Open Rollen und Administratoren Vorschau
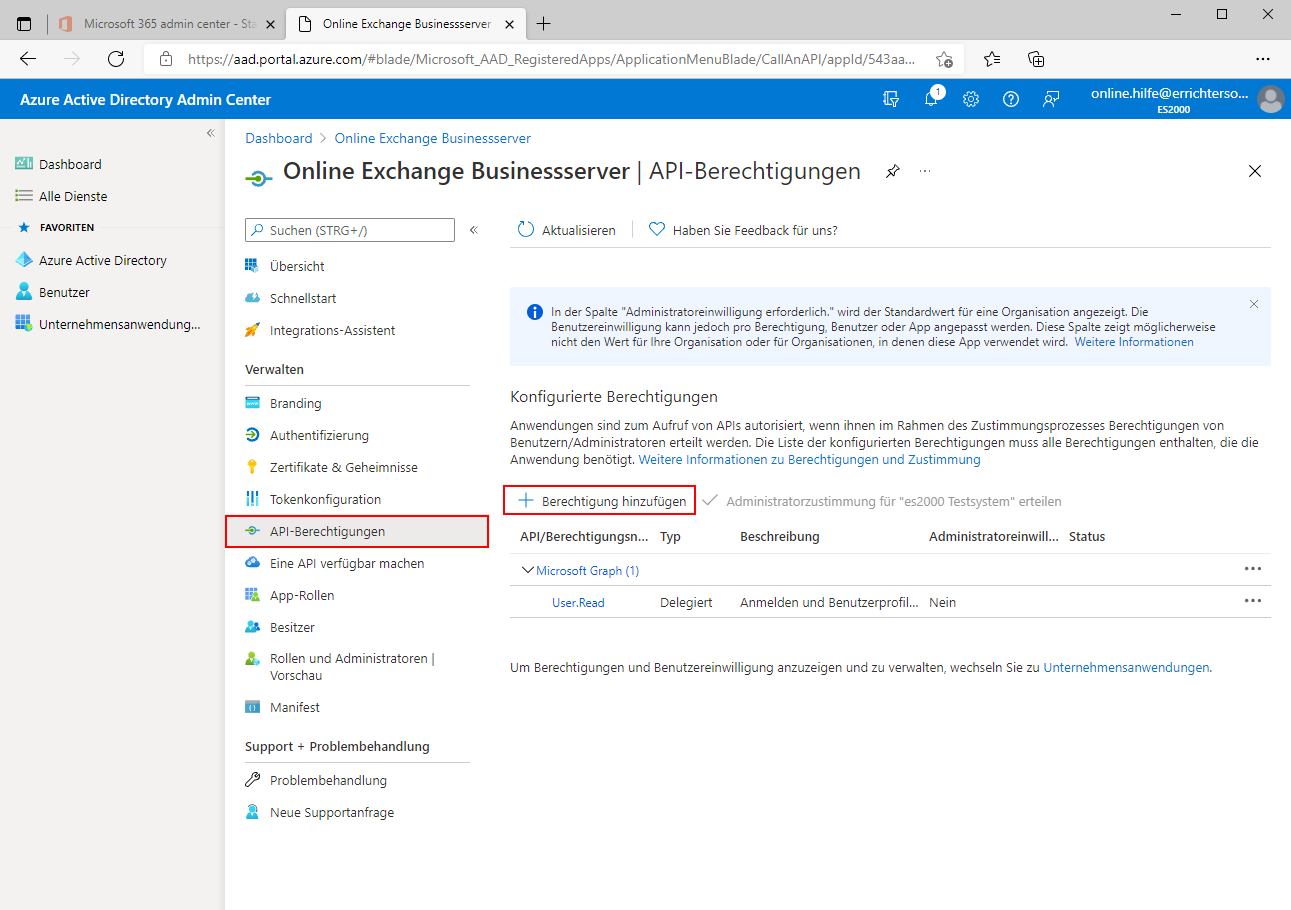This screenshot has height=910, width=1291. [x=352, y=667]
